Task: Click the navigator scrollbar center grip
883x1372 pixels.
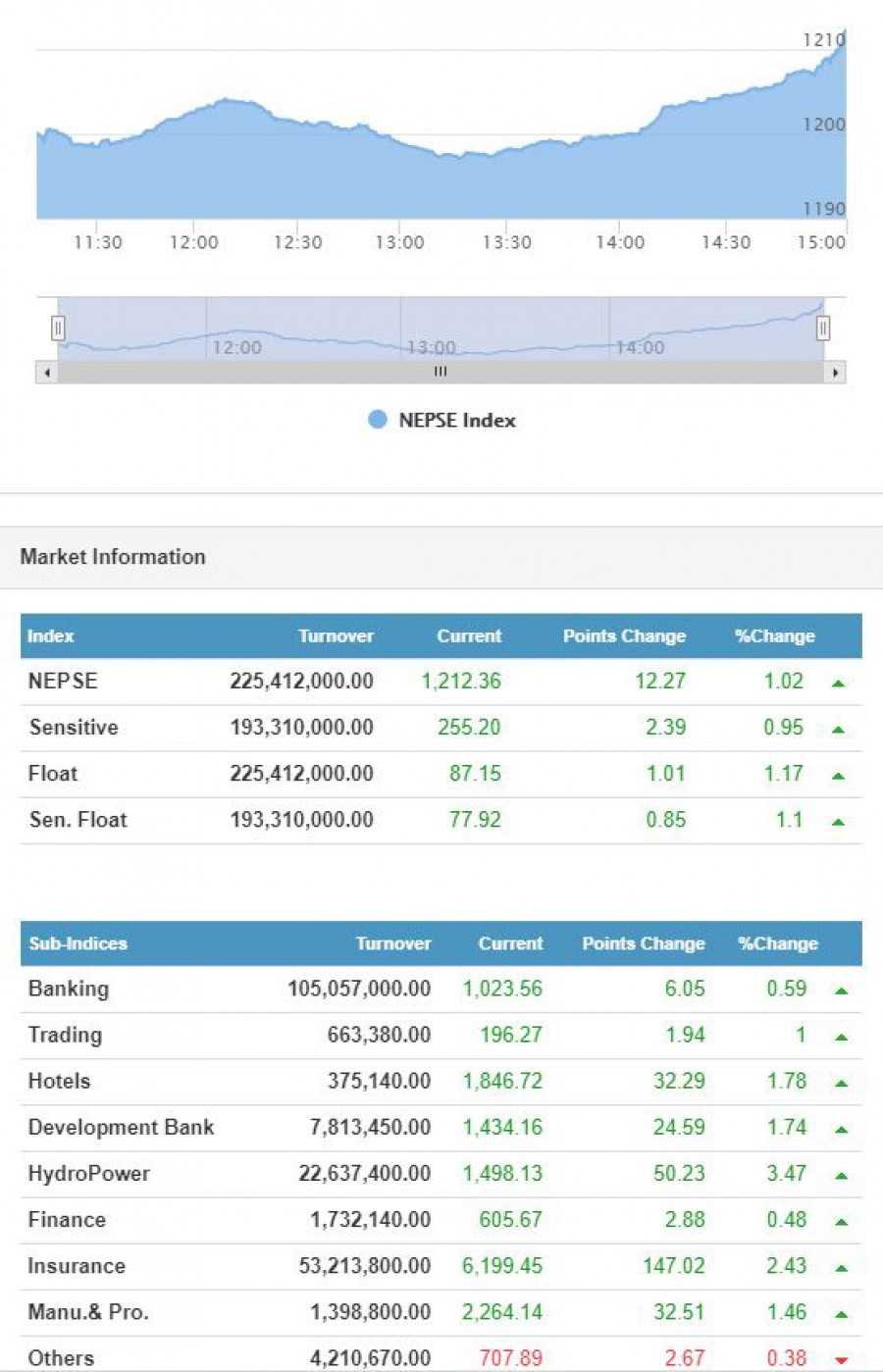Action: [x=441, y=373]
